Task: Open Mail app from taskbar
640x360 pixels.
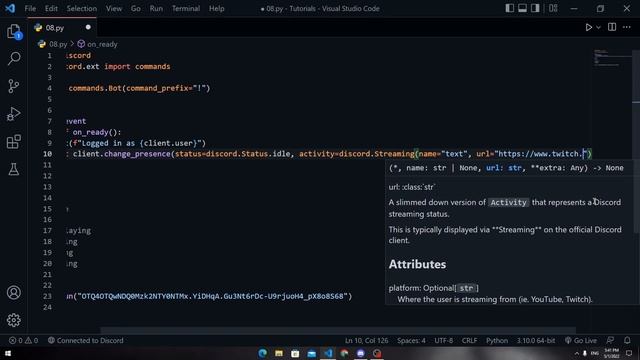Action: point(311,353)
